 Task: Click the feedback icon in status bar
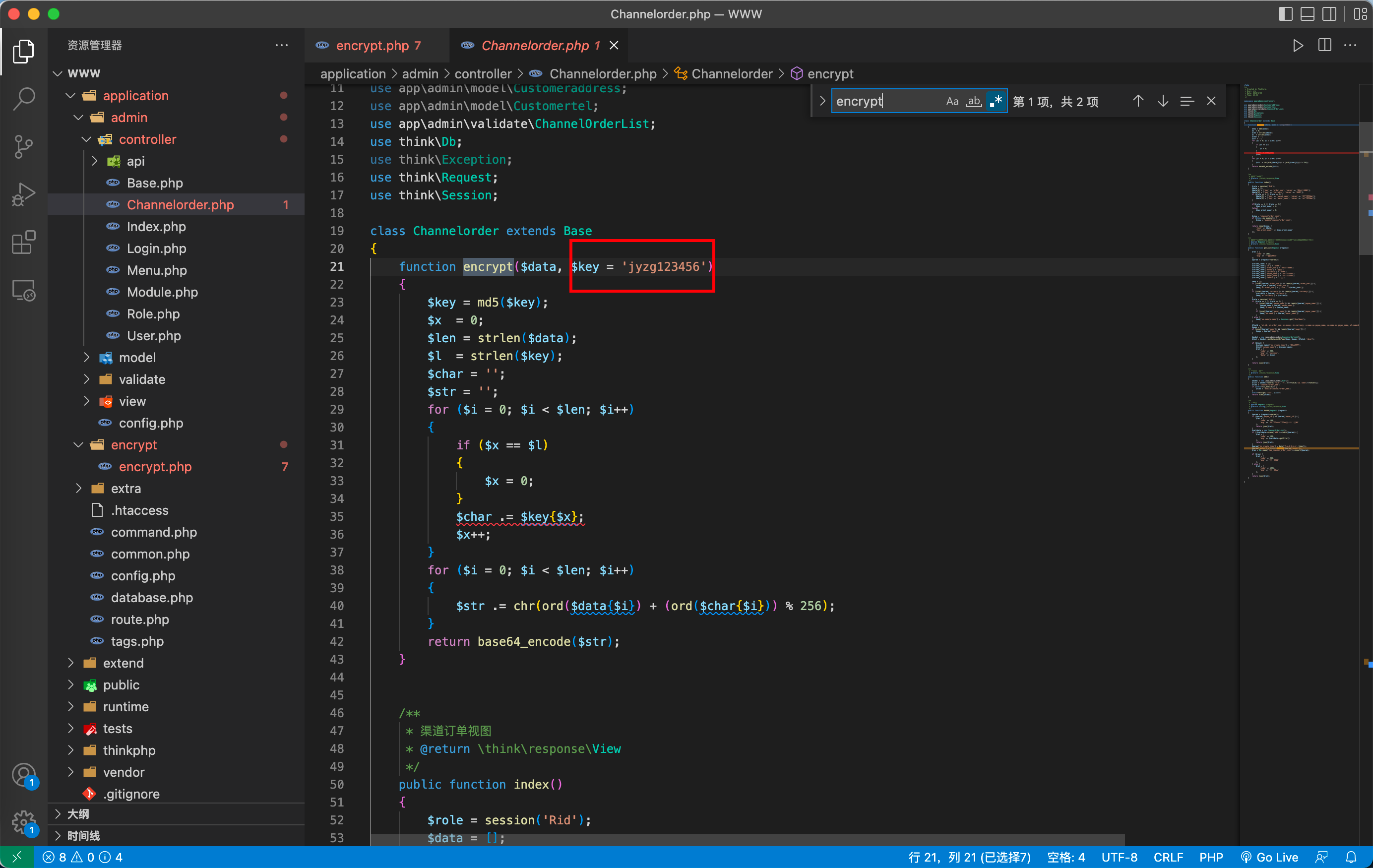click(x=1321, y=857)
